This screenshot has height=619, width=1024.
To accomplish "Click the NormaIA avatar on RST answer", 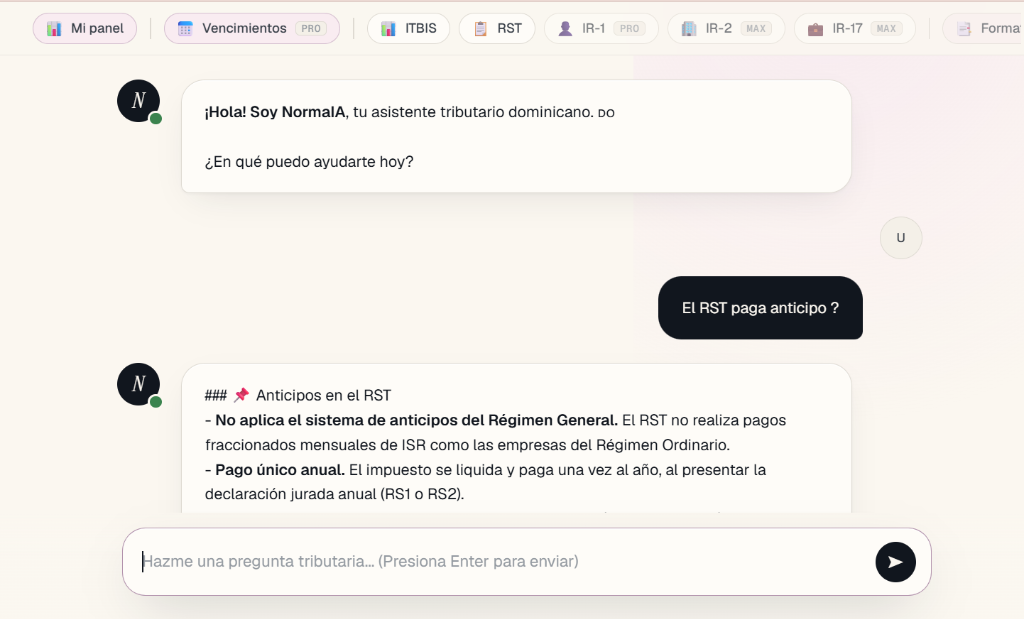I will [x=138, y=384].
